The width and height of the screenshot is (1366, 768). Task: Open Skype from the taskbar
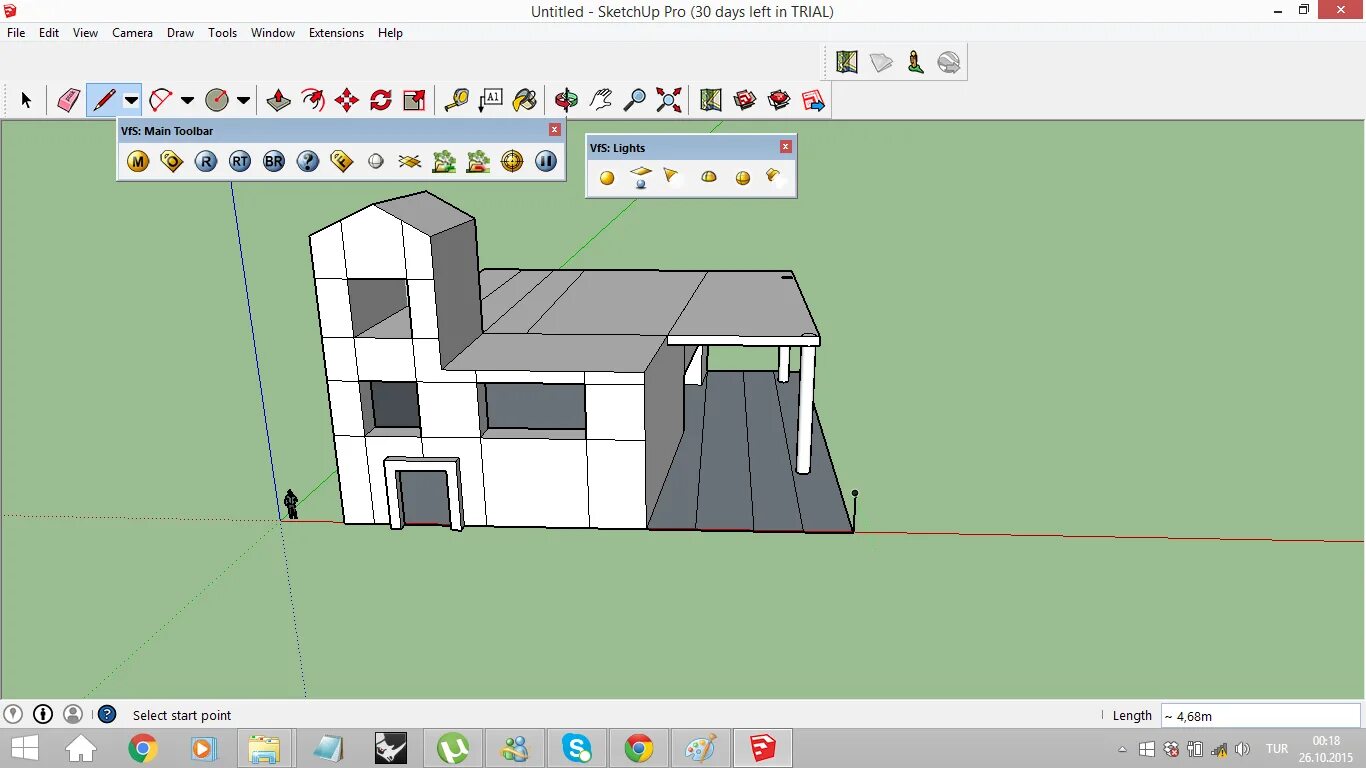coord(577,748)
